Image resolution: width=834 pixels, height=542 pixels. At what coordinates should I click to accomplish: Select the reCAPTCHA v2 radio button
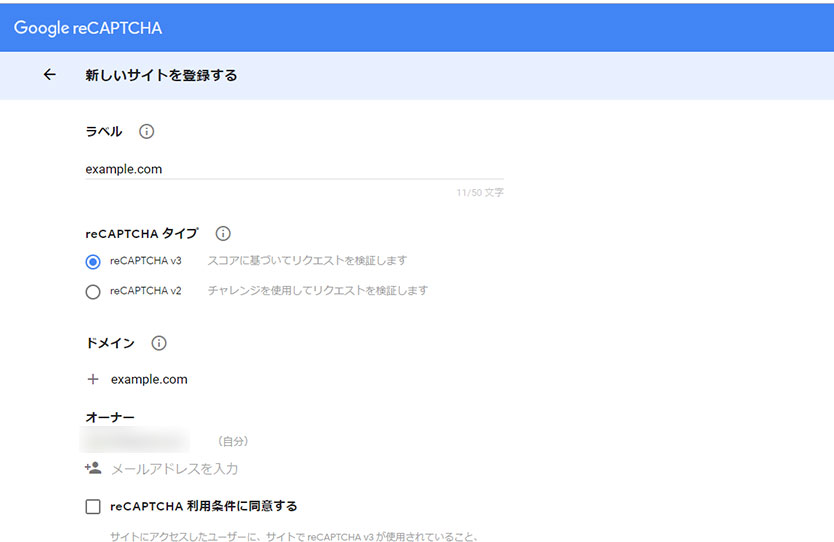[x=93, y=292]
